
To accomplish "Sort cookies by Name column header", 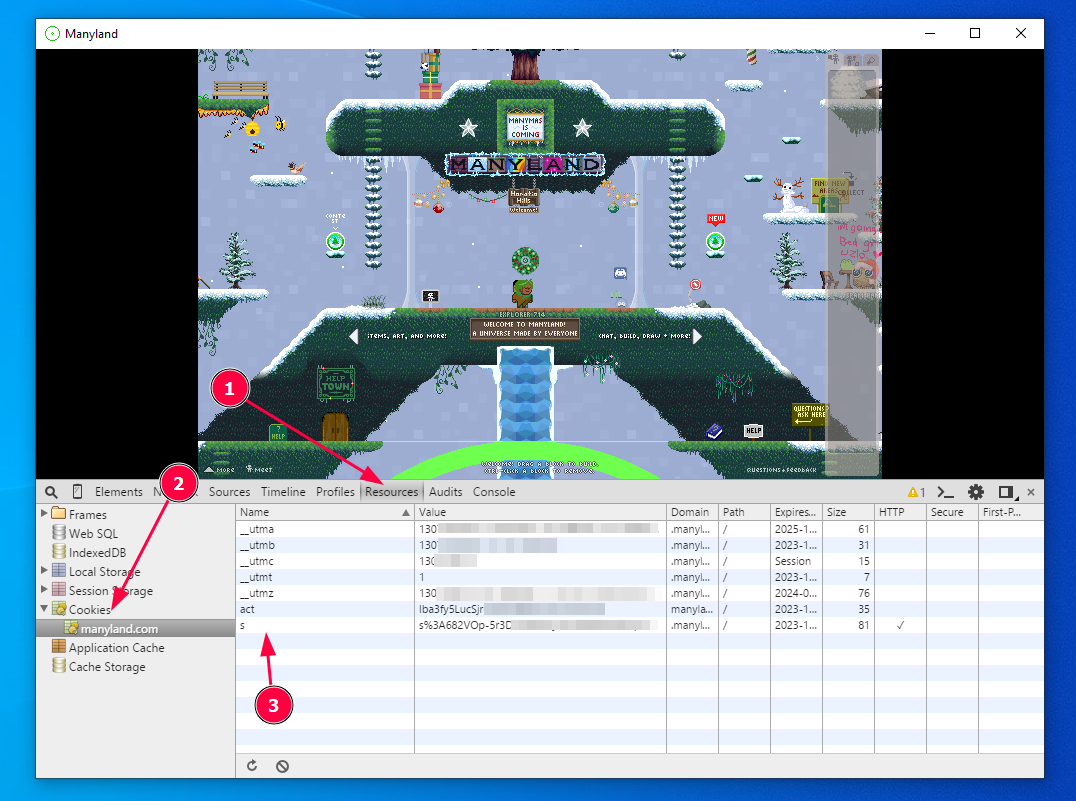I will [320, 512].
